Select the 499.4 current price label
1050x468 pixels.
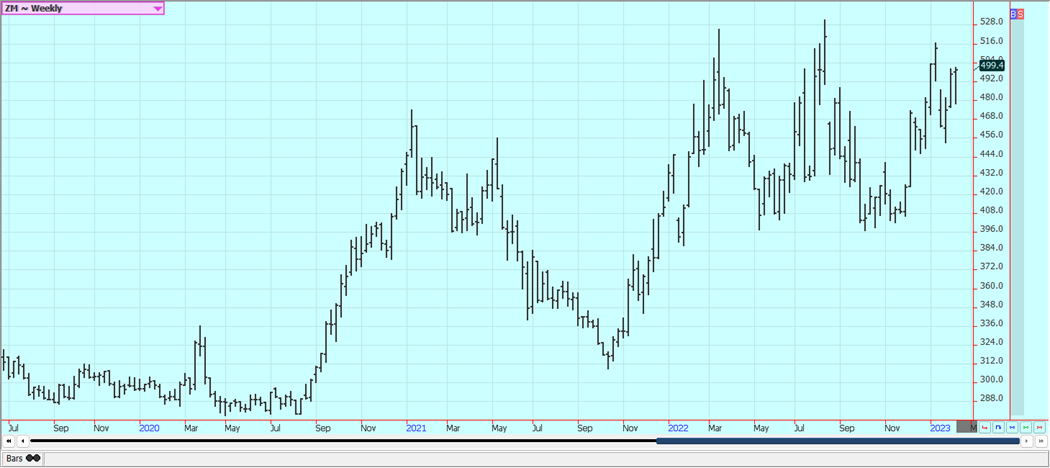(992, 65)
